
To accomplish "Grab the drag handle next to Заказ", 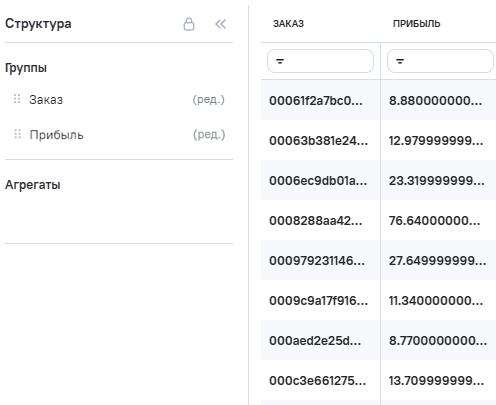I will pyautogui.click(x=17, y=99).
